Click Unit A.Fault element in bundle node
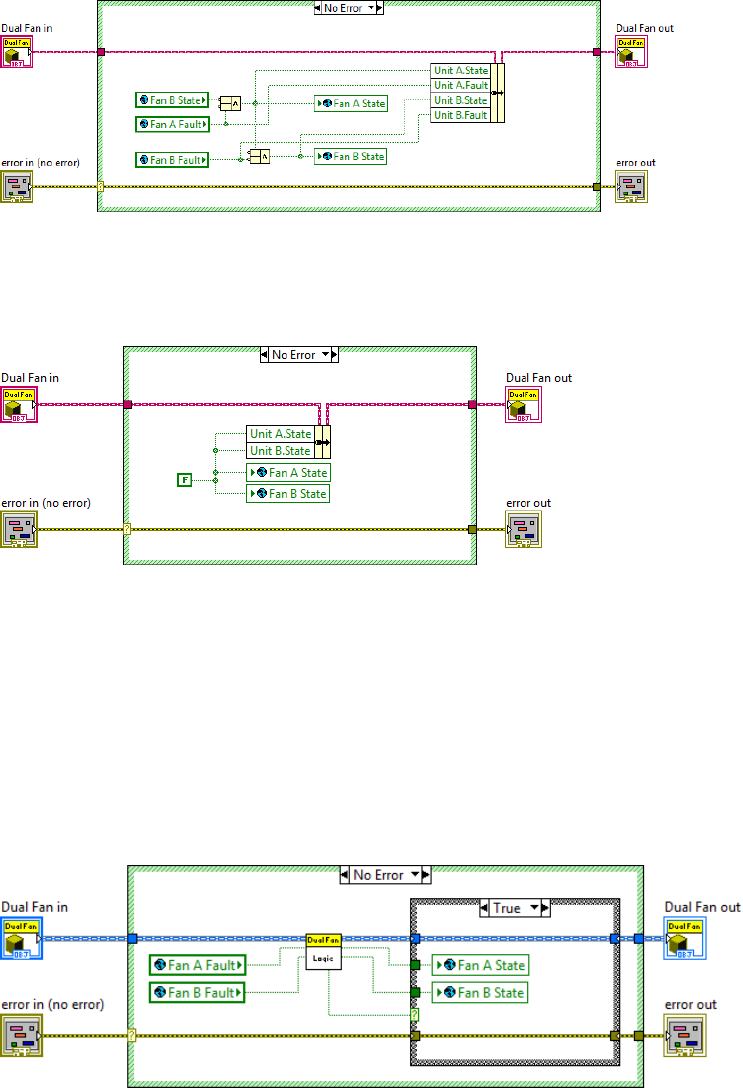Viewport: 743px width, 1088px height. [461, 85]
